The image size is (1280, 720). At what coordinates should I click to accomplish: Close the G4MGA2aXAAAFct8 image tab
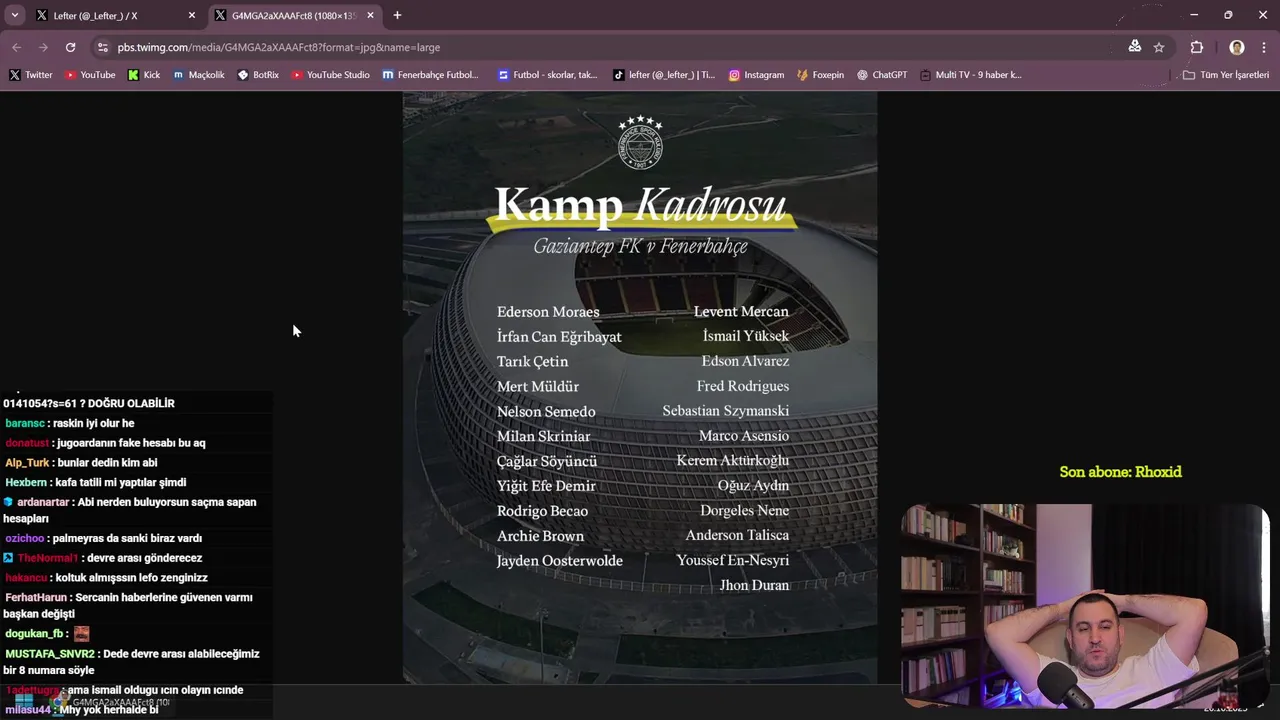click(x=370, y=16)
